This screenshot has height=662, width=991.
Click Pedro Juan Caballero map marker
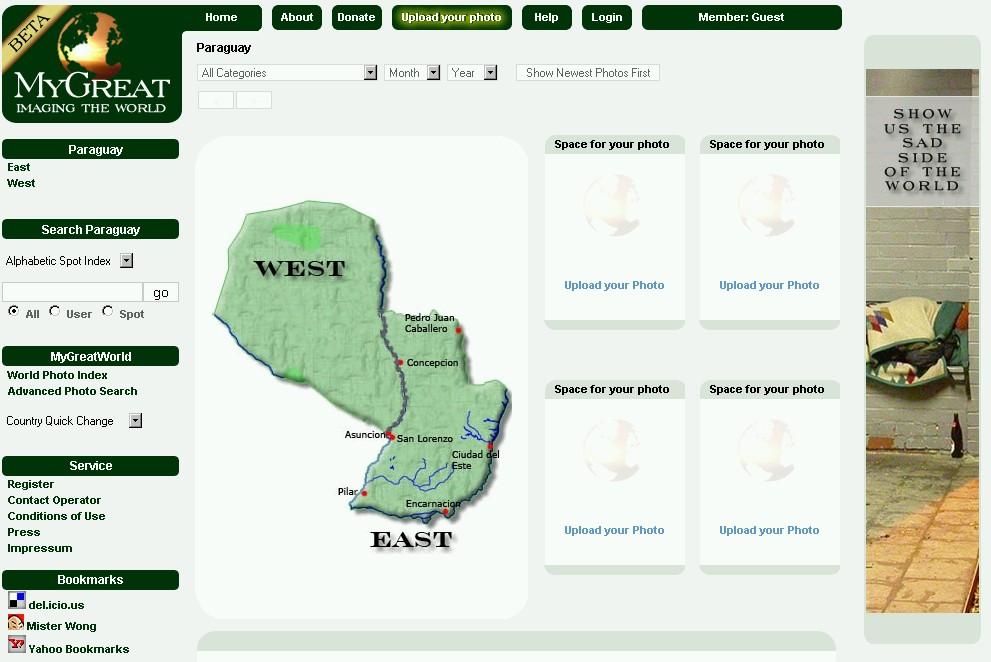(x=458, y=330)
